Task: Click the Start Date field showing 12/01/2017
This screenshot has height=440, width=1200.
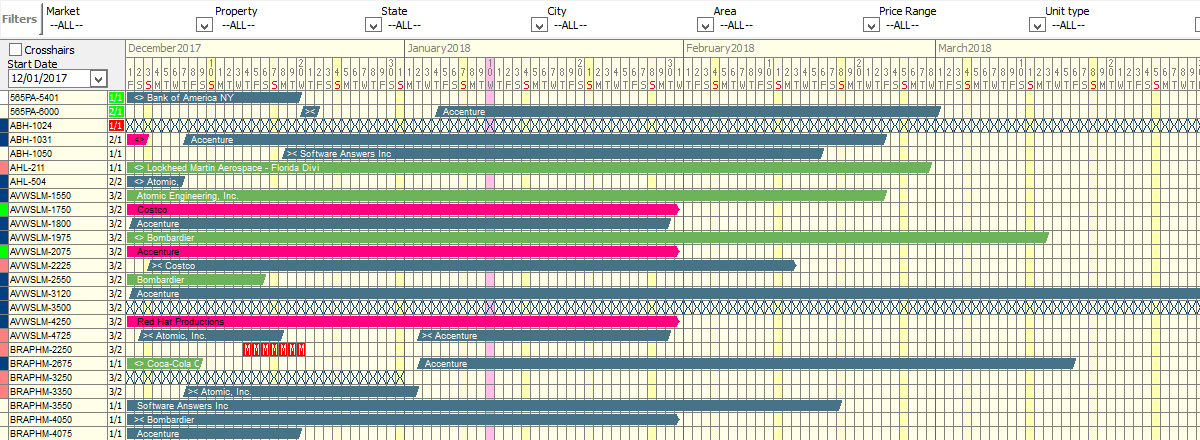Action: point(49,78)
